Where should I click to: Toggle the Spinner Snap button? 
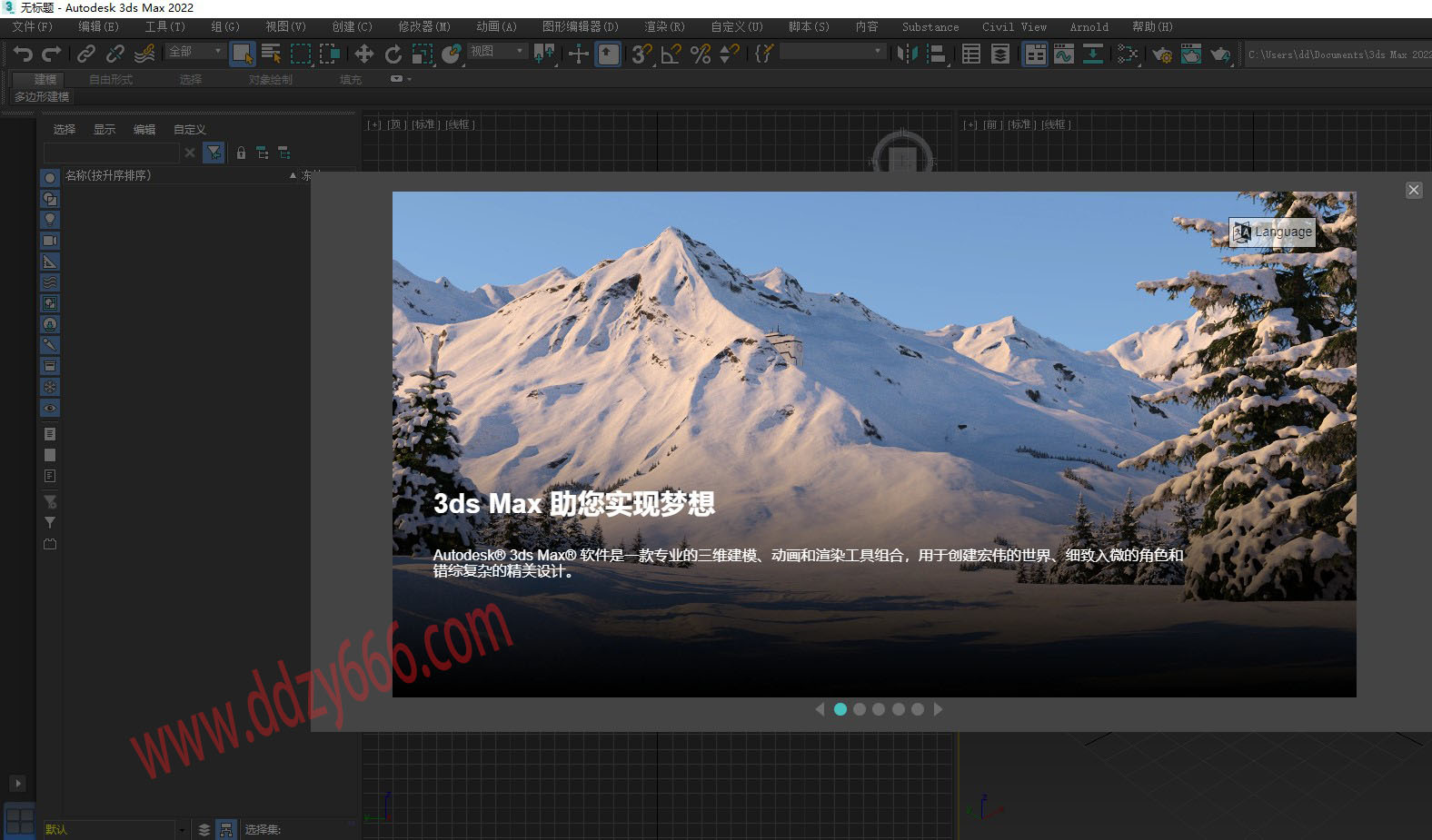pos(730,54)
